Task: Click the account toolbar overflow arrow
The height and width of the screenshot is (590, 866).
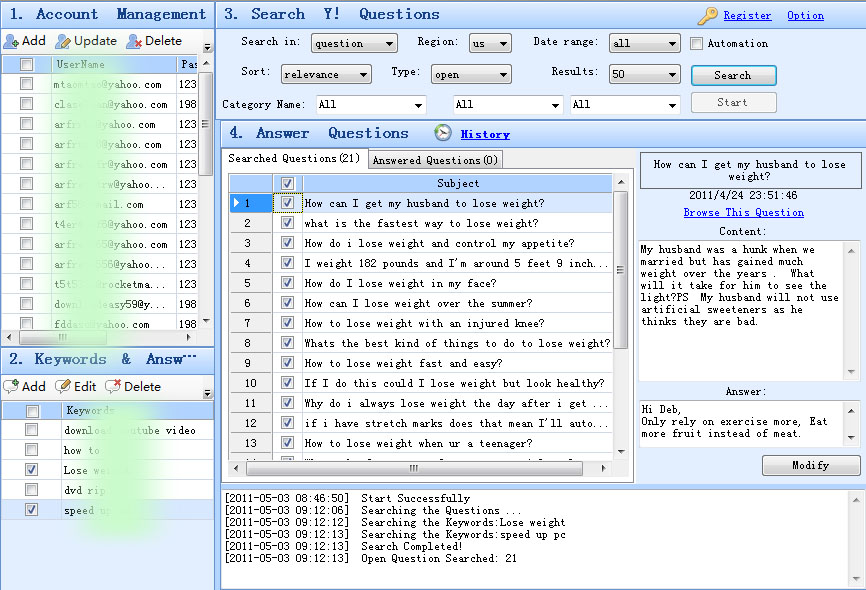Action: 208,47
